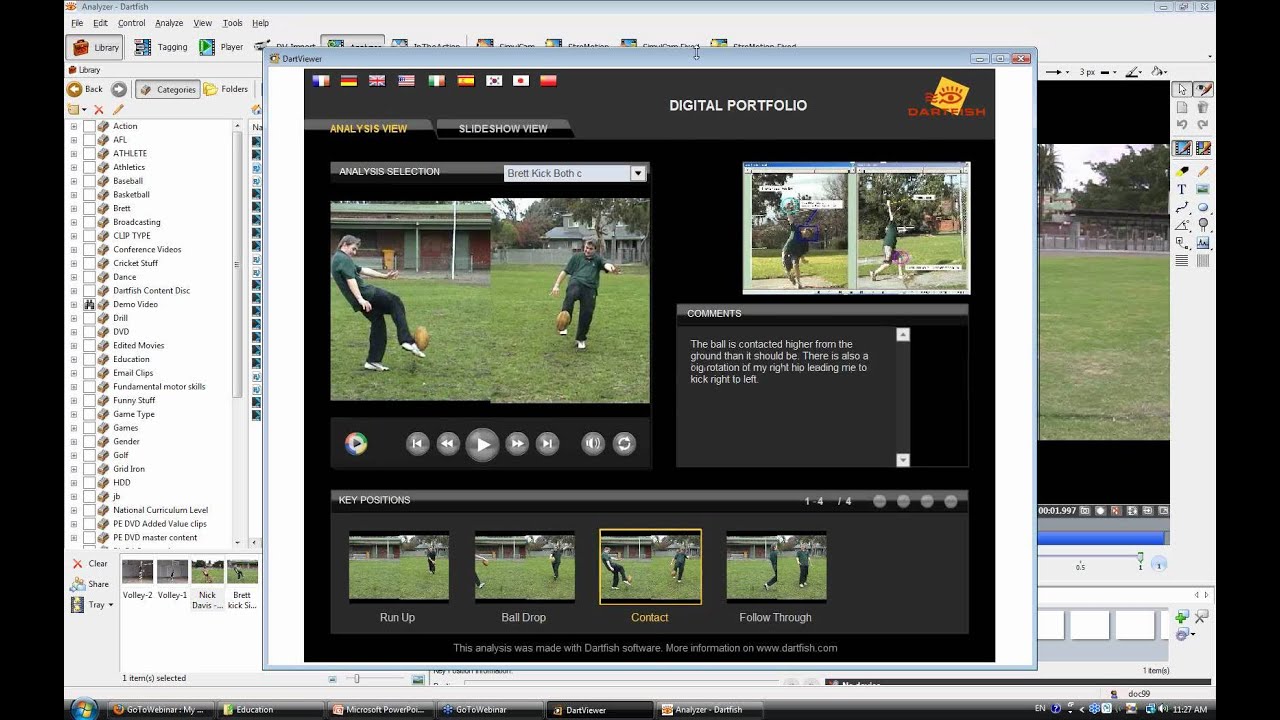Go Back in the Library panel
Image resolution: width=1280 pixels, height=720 pixels.
click(85, 89)
